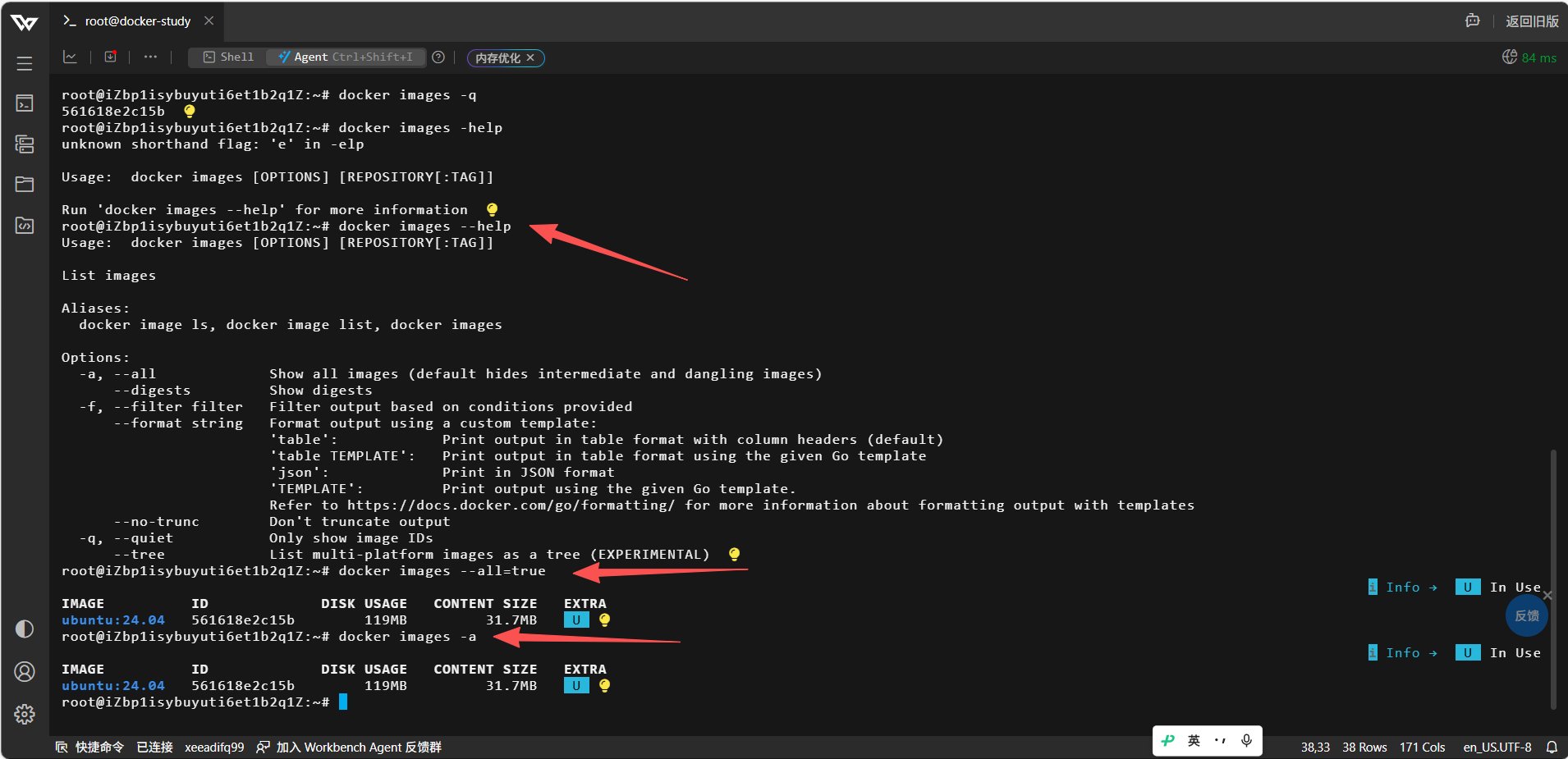Click 加入 Workbench Agent 反馈群 link
The width and height of the screenshot is (1568, 759).
(349, 747)
